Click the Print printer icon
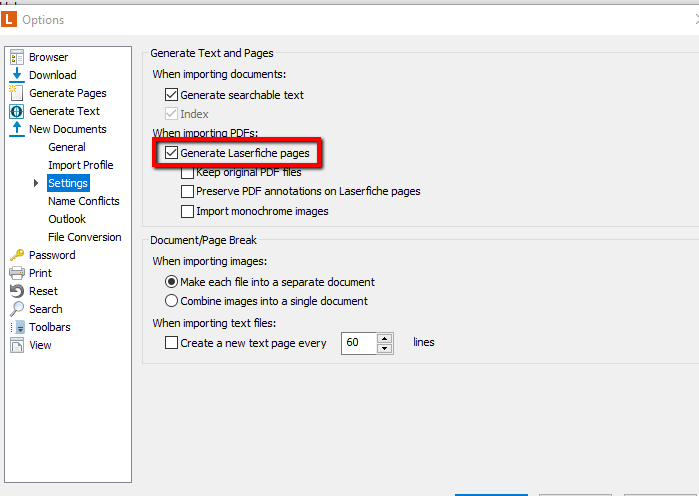 (x=17, y=273)
